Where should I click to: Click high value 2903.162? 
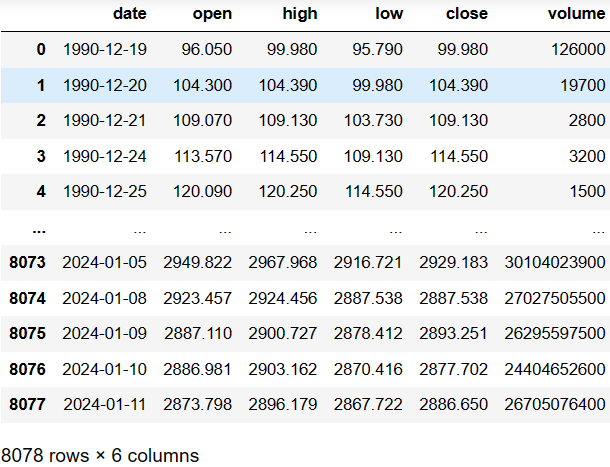point(283,369)
